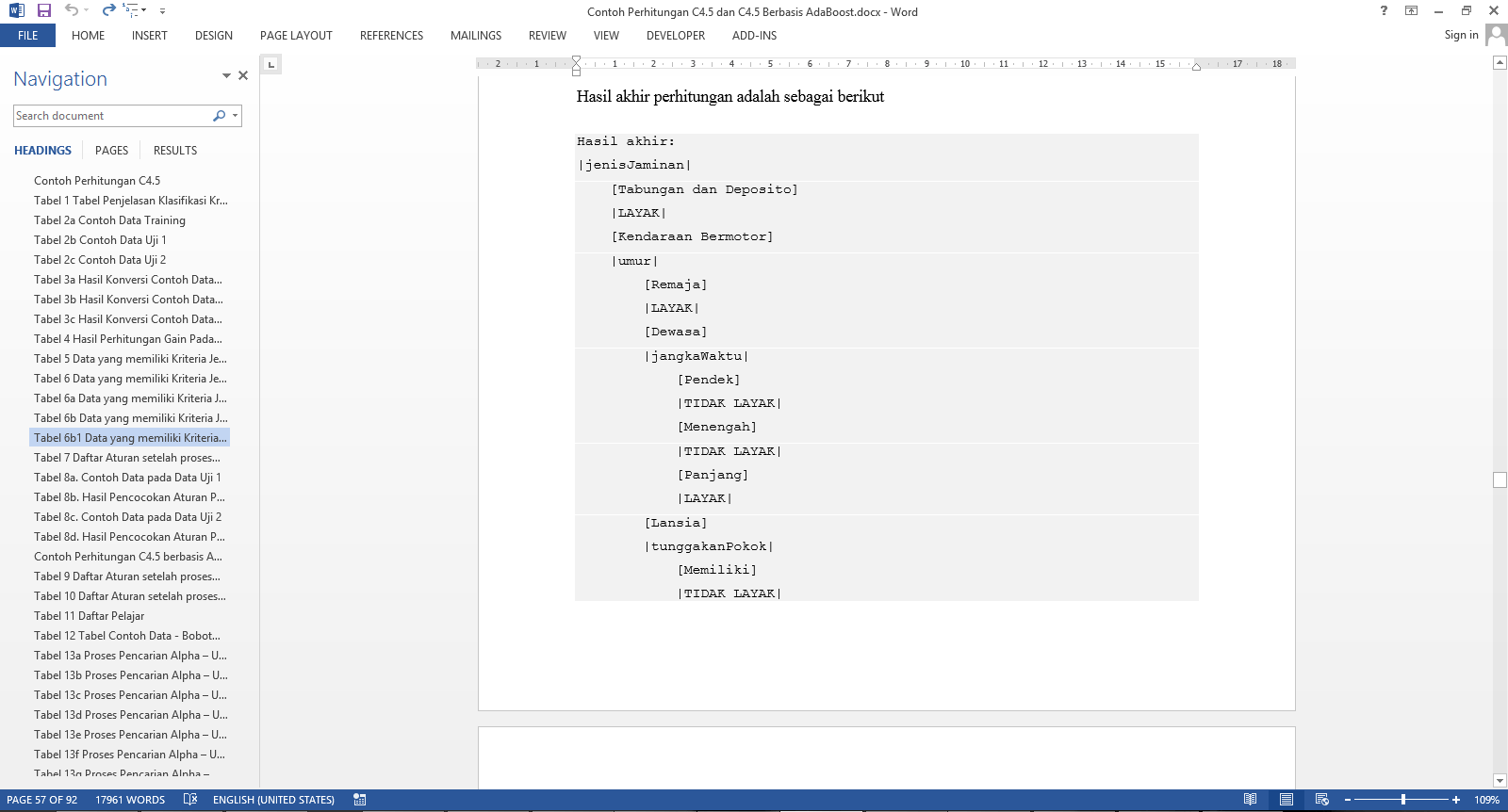Save the document with the floppy disk icon
Image resolution: width=1508 pixels, height=812 pixels.
pos(43,10)
